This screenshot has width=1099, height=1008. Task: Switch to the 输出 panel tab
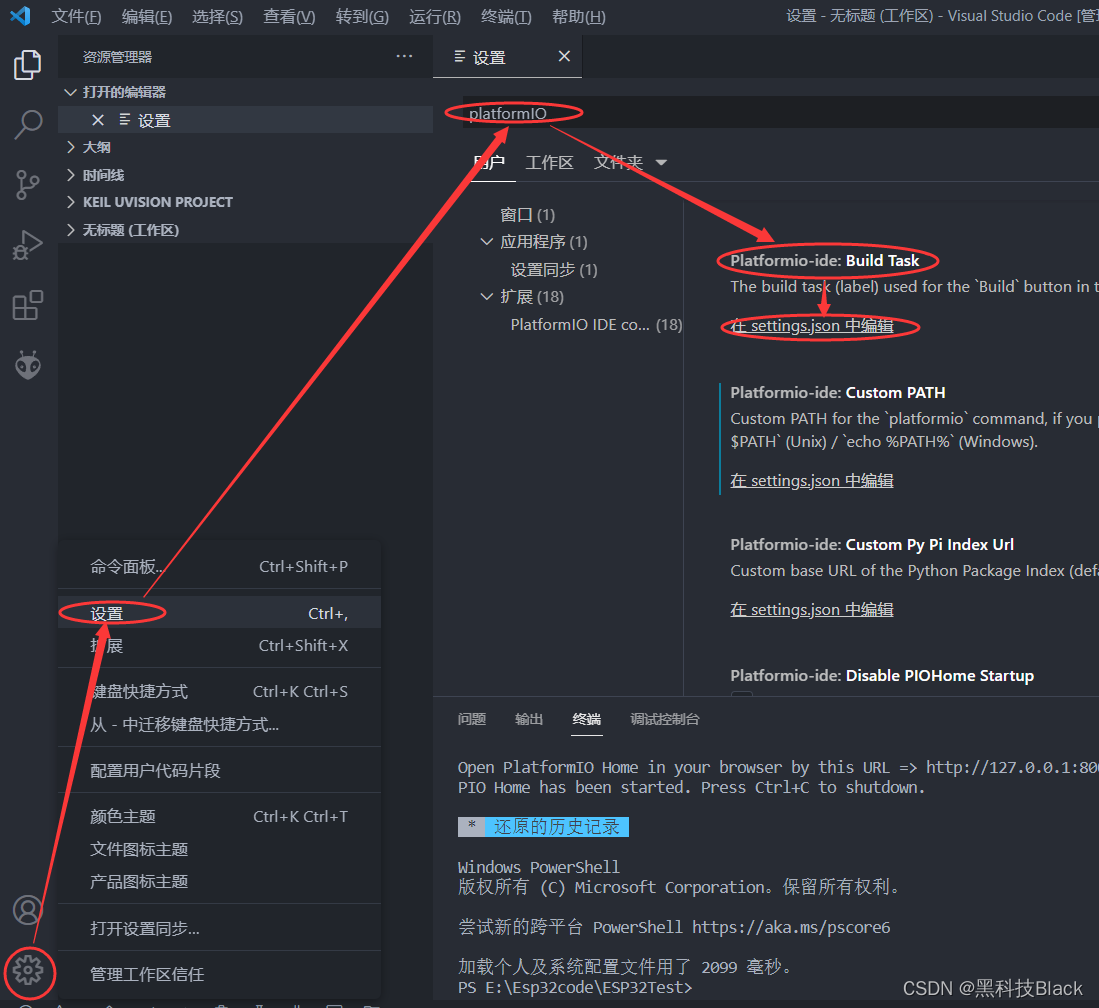pyautogui.click(x=529, y=719)
